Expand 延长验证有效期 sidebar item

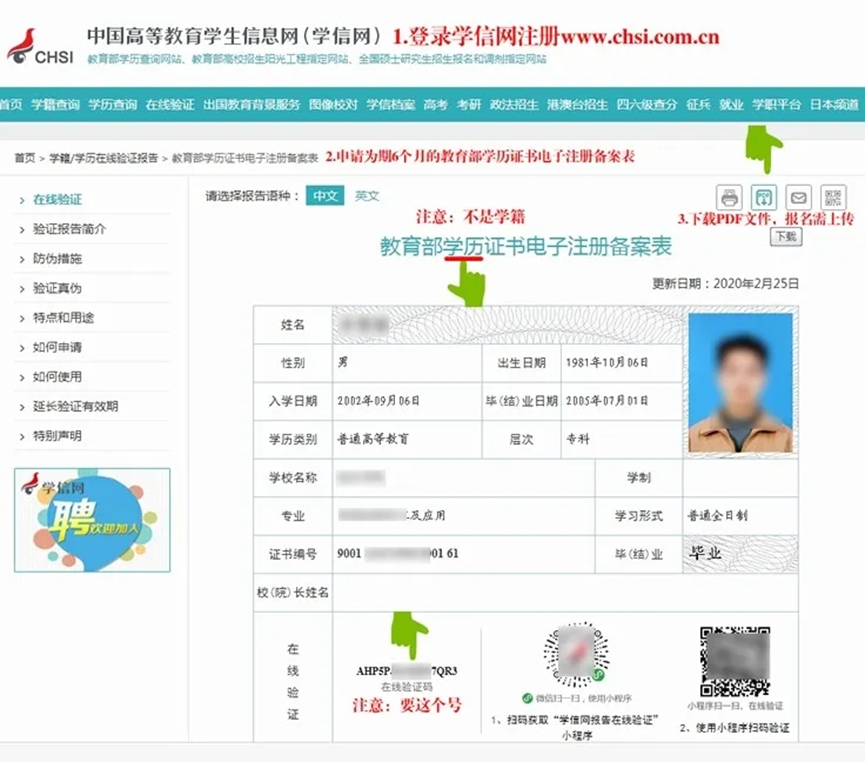[x=75, y=406]
